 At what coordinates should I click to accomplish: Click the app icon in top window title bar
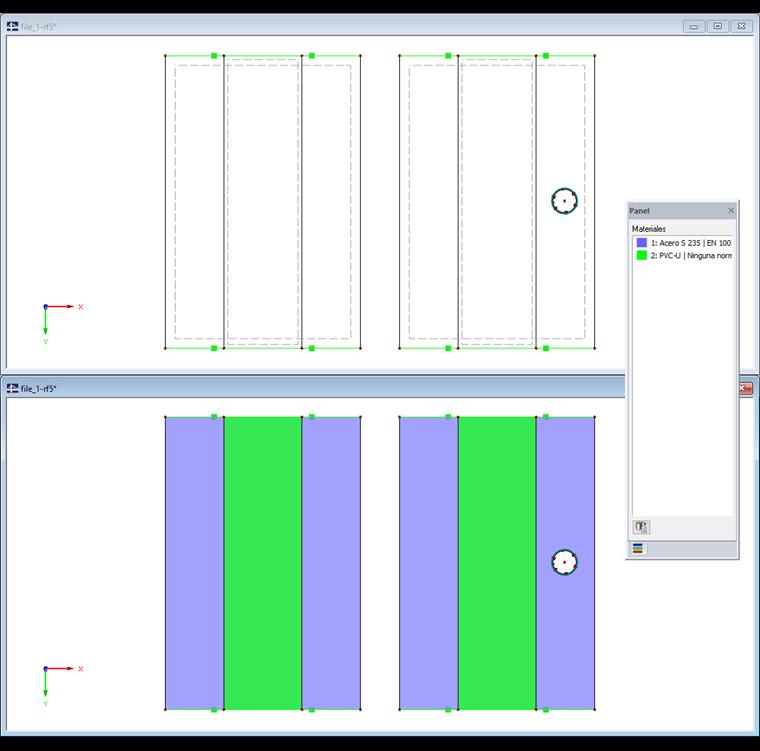pyautogui.click(x=13, y=26)
